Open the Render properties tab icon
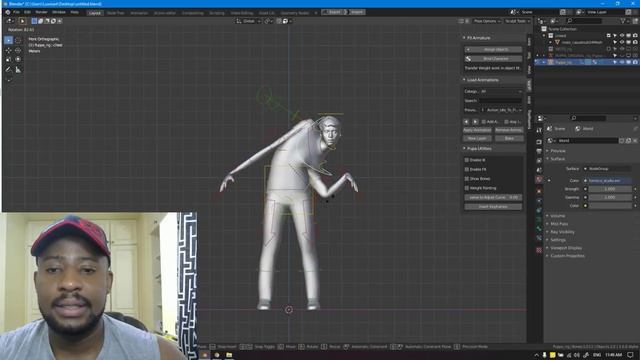Viewport: 640px width, 360px height. click(539, 142)
